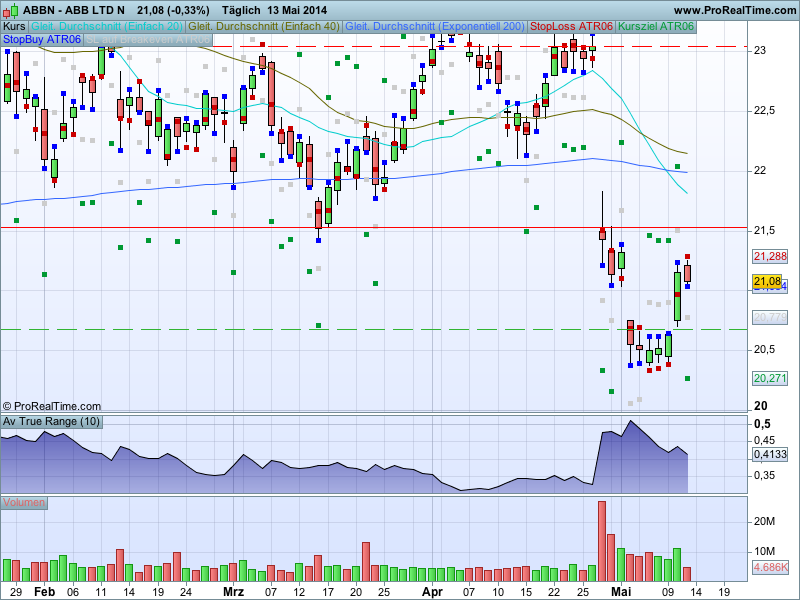
Task: Click the 0,4133 ATR value tag
Action: pyautogui.click(x=770, y=454)
